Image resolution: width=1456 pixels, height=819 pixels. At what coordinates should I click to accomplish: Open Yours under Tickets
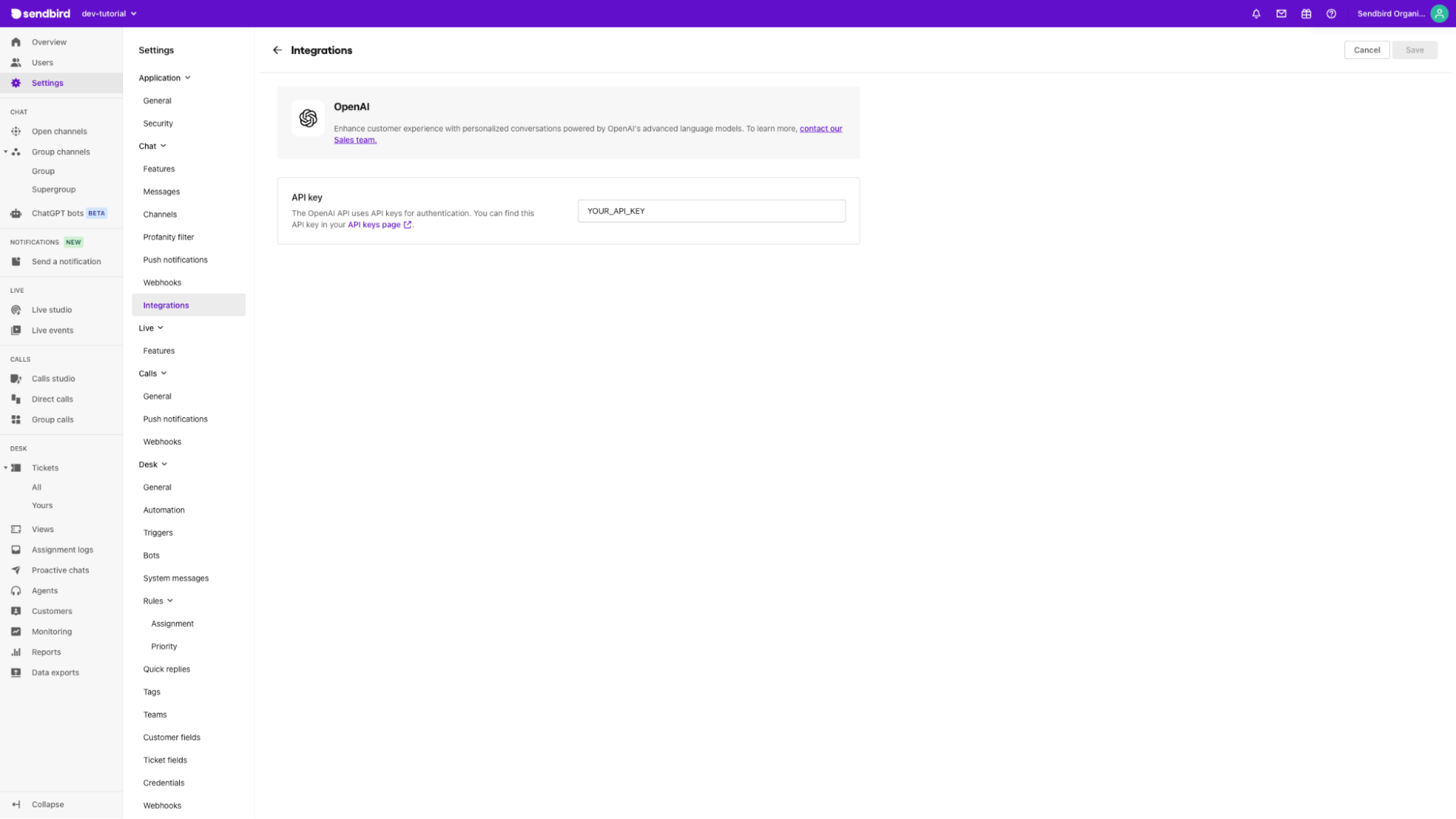pyautogui.click(x=42, y=506)
